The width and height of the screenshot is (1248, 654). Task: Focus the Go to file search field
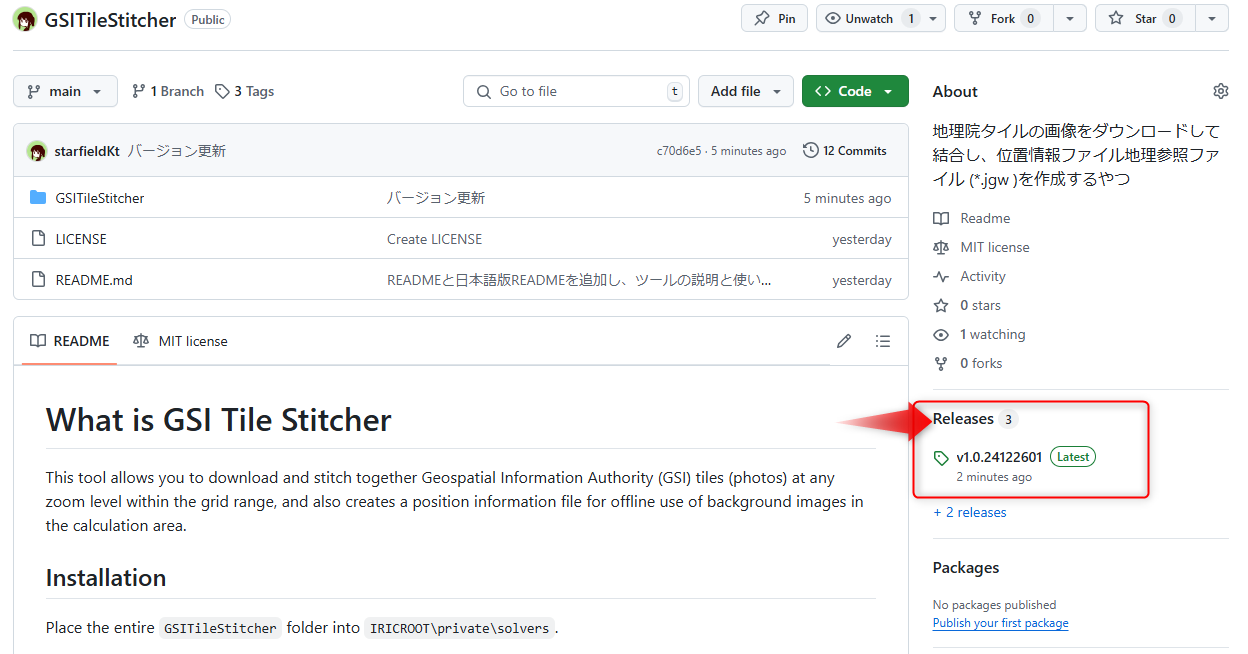click(576, 91)
